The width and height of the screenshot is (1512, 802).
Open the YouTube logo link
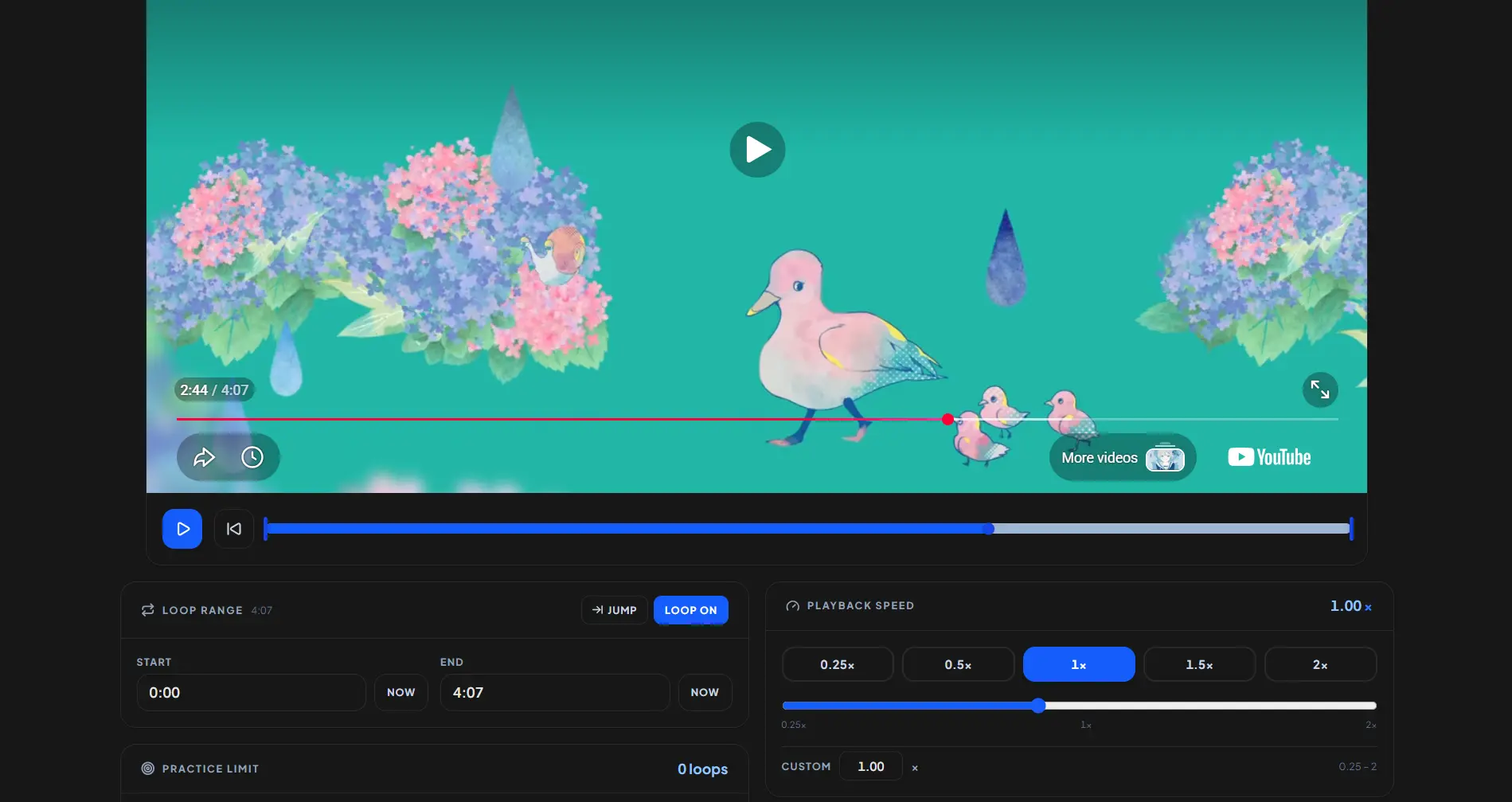coord(1269,457)
